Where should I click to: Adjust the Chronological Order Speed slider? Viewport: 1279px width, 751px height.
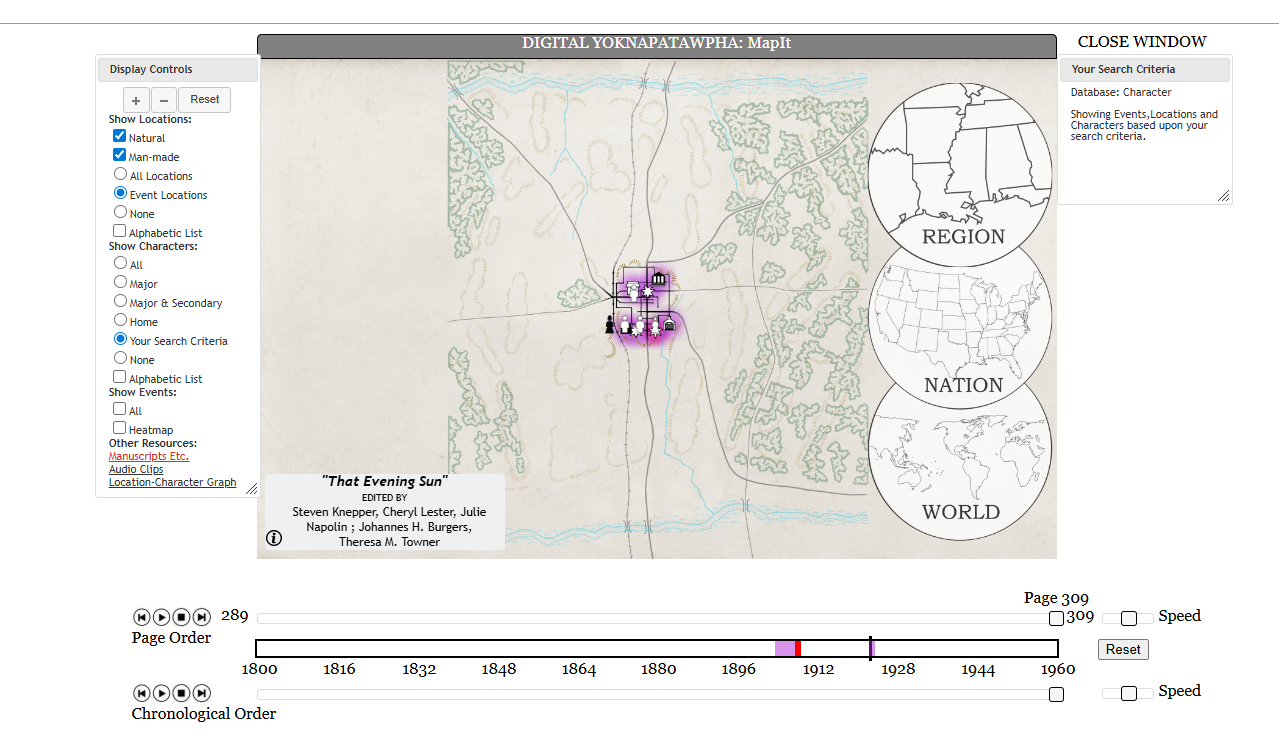[x=1129, y=693]
